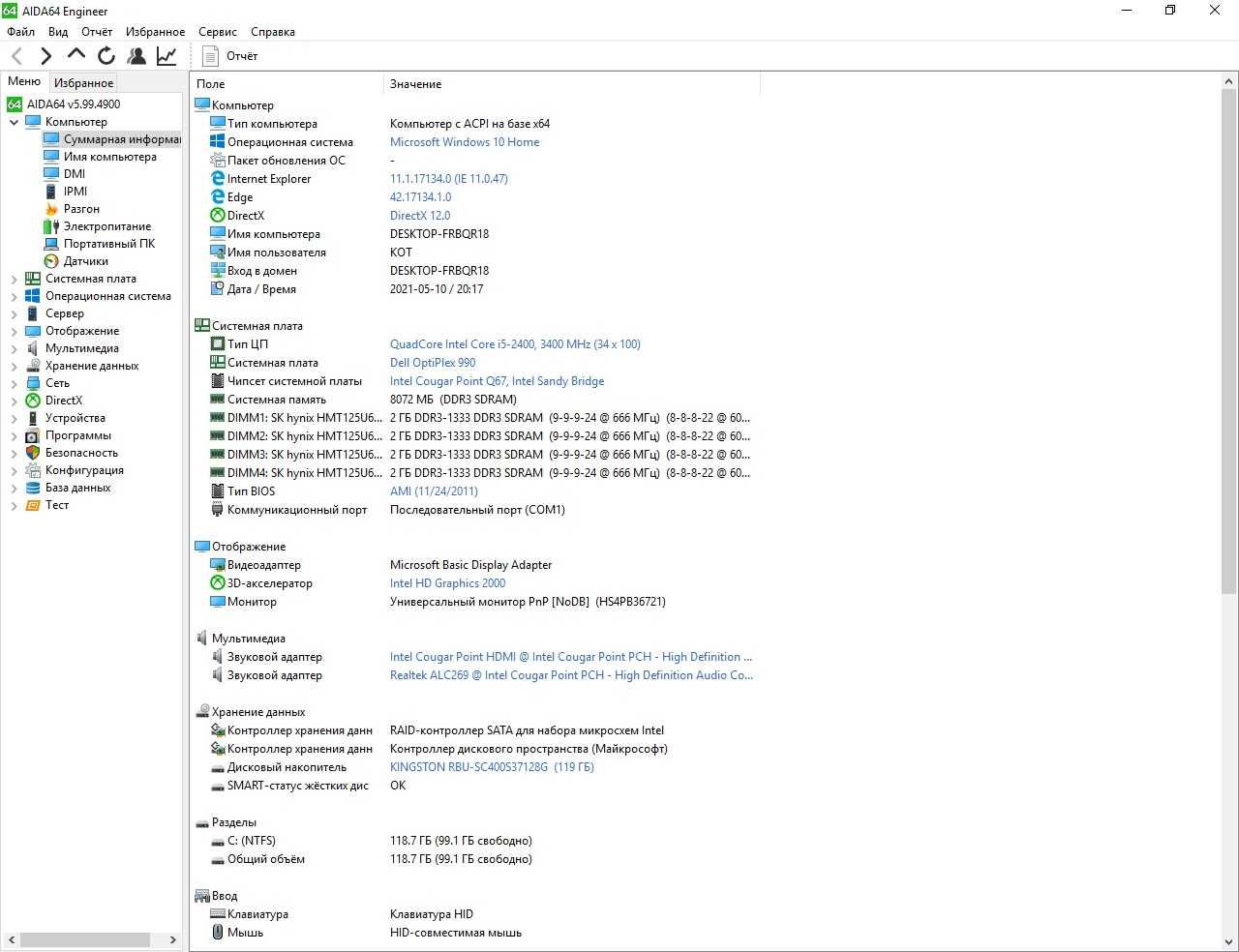The width and height of the screenshot is (1239, 952).
Task: Switch to the Меню tab
Action: 24,82
